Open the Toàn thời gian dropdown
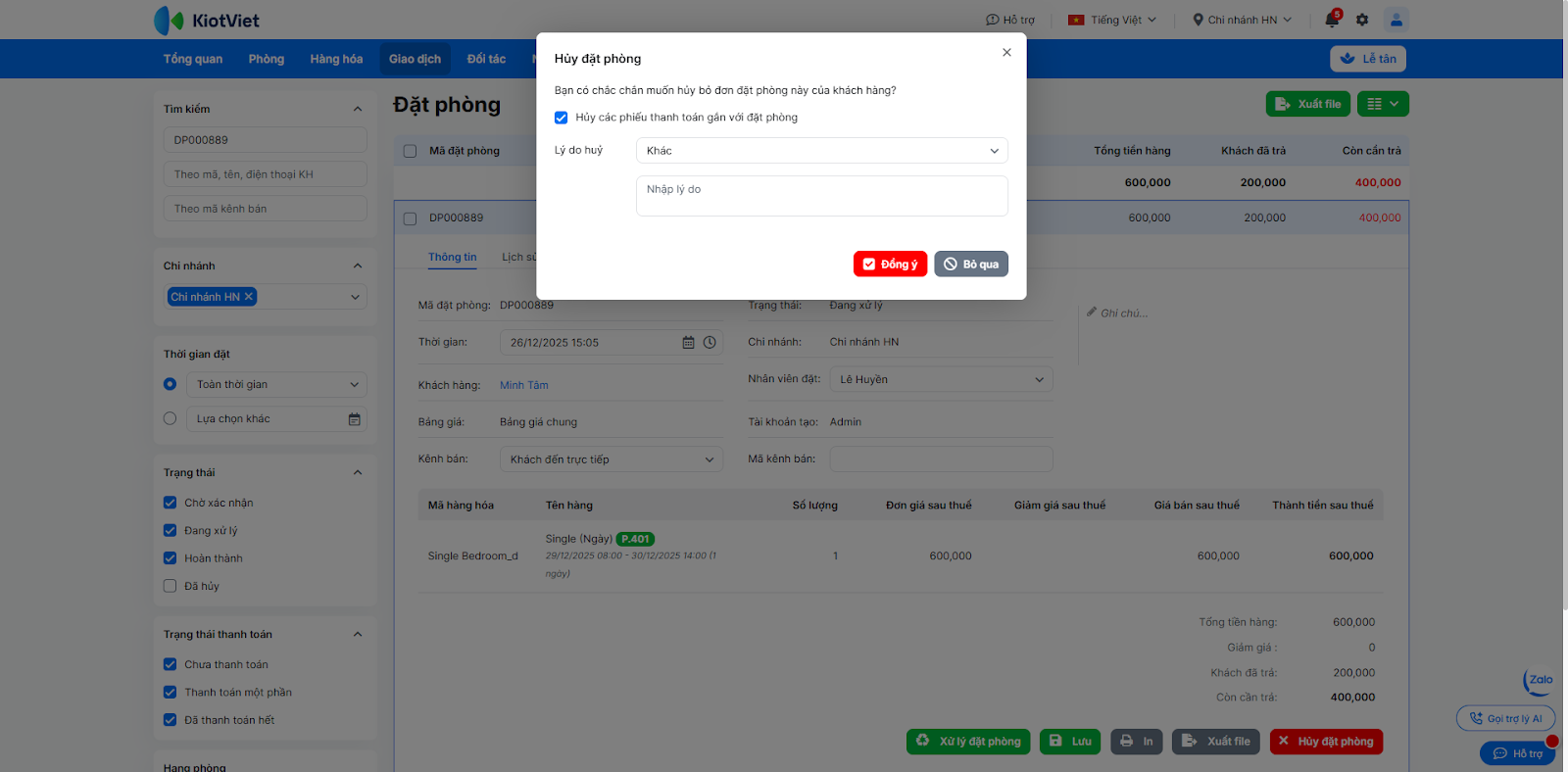The image size is (1568, 772). click(276, 384)
